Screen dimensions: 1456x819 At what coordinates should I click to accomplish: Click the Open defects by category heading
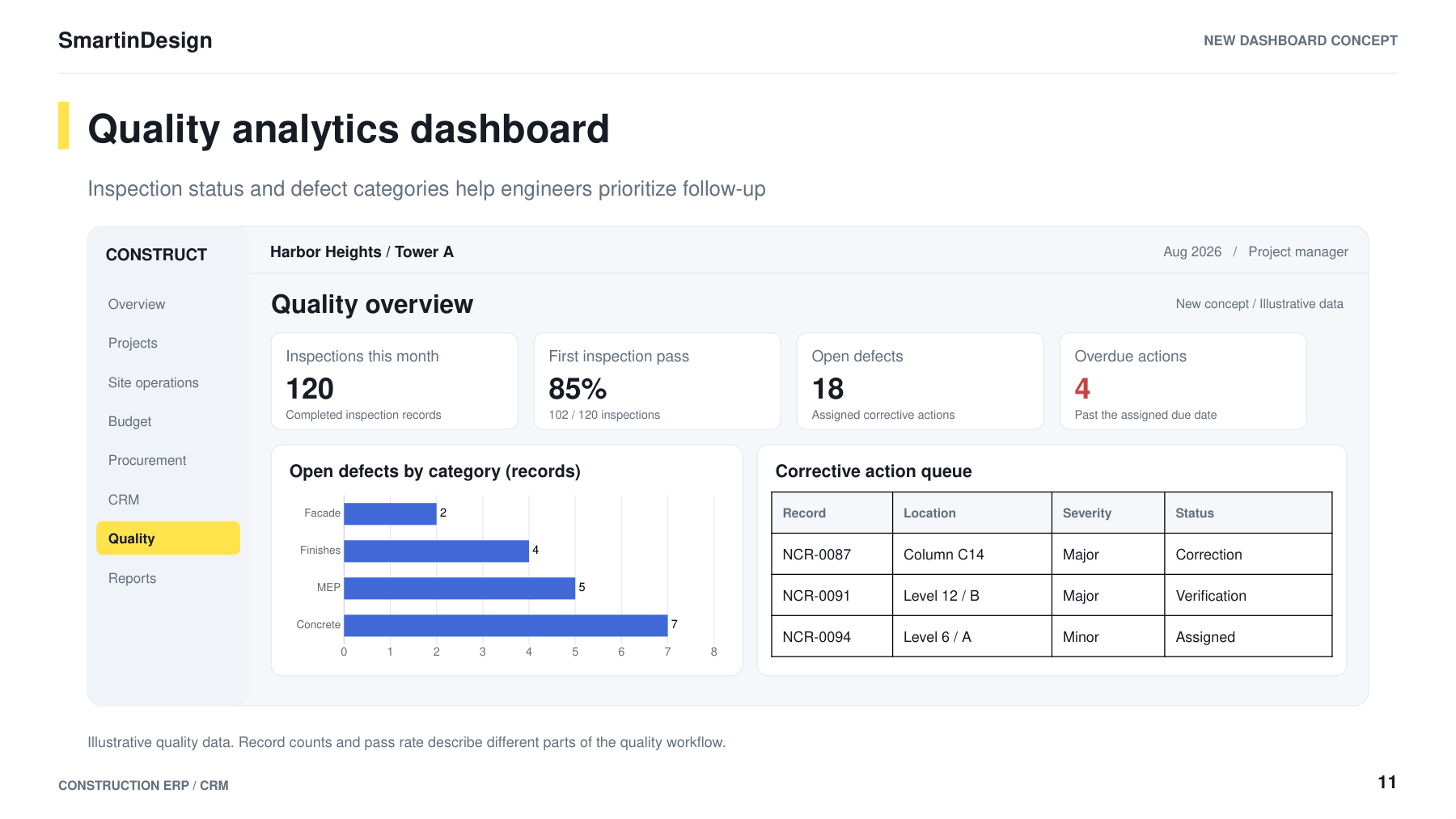pyautogui.click(x=435, y=471)
